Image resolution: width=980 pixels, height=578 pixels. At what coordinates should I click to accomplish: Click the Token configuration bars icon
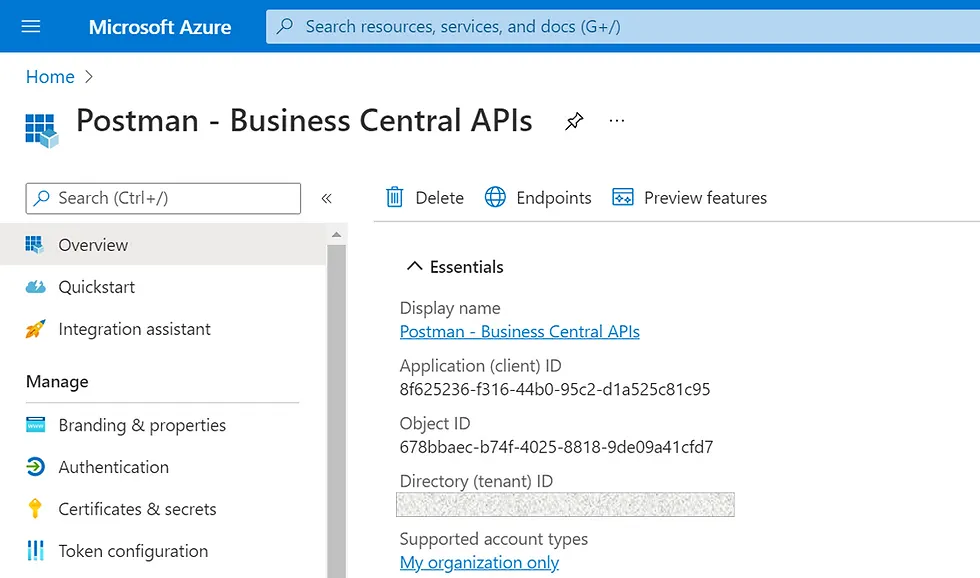(x=36, y=551)
